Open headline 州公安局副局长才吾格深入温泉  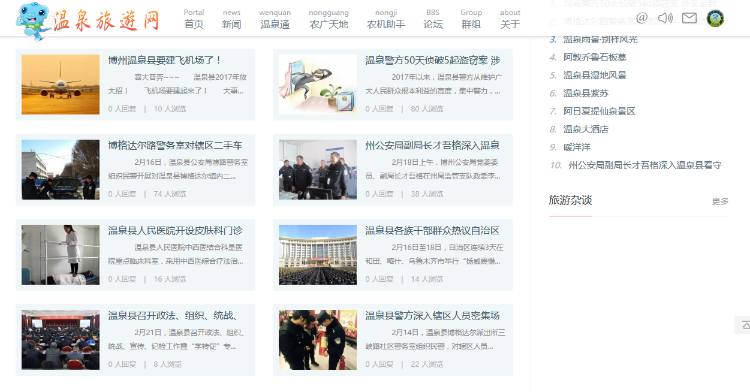click(432, 145)
